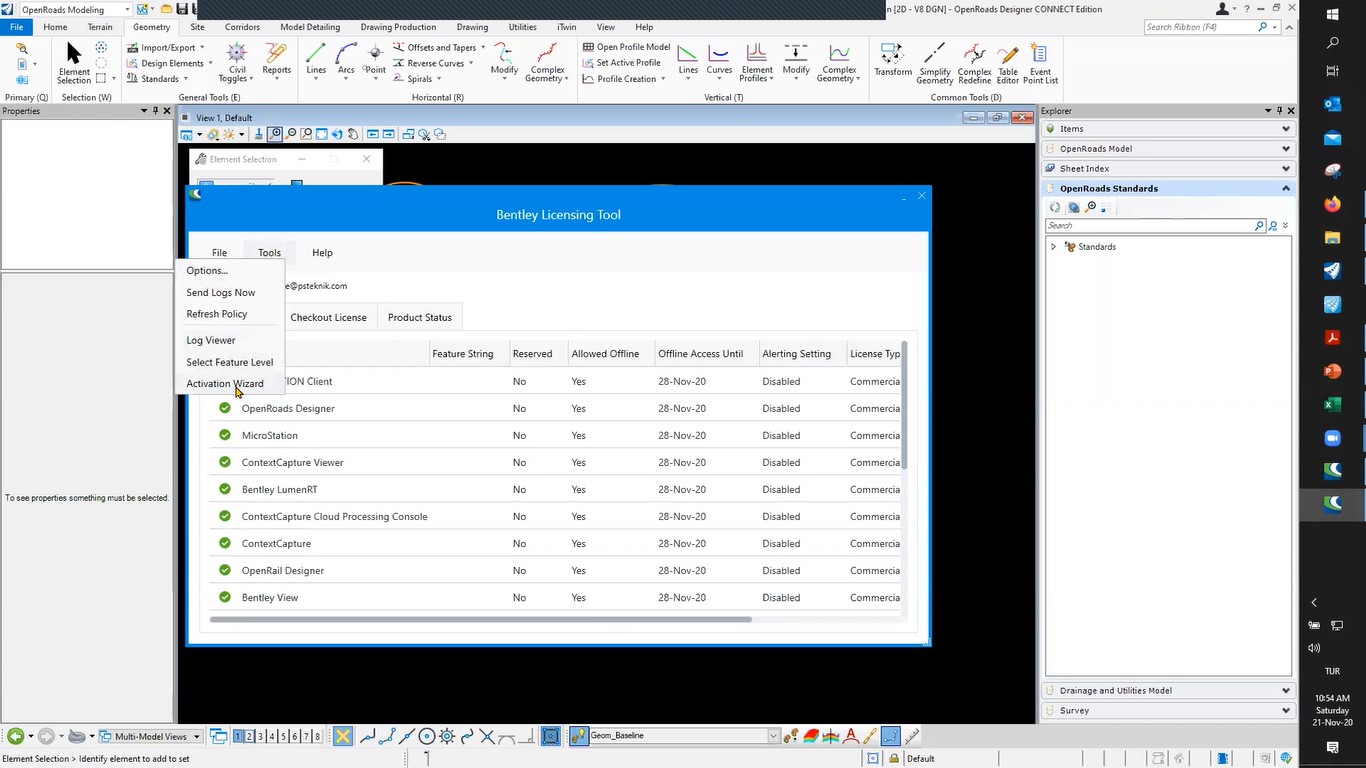Screen dimensions: 1366x768
Task: Choose Select Feature Level menu entry
Action: 230,362
